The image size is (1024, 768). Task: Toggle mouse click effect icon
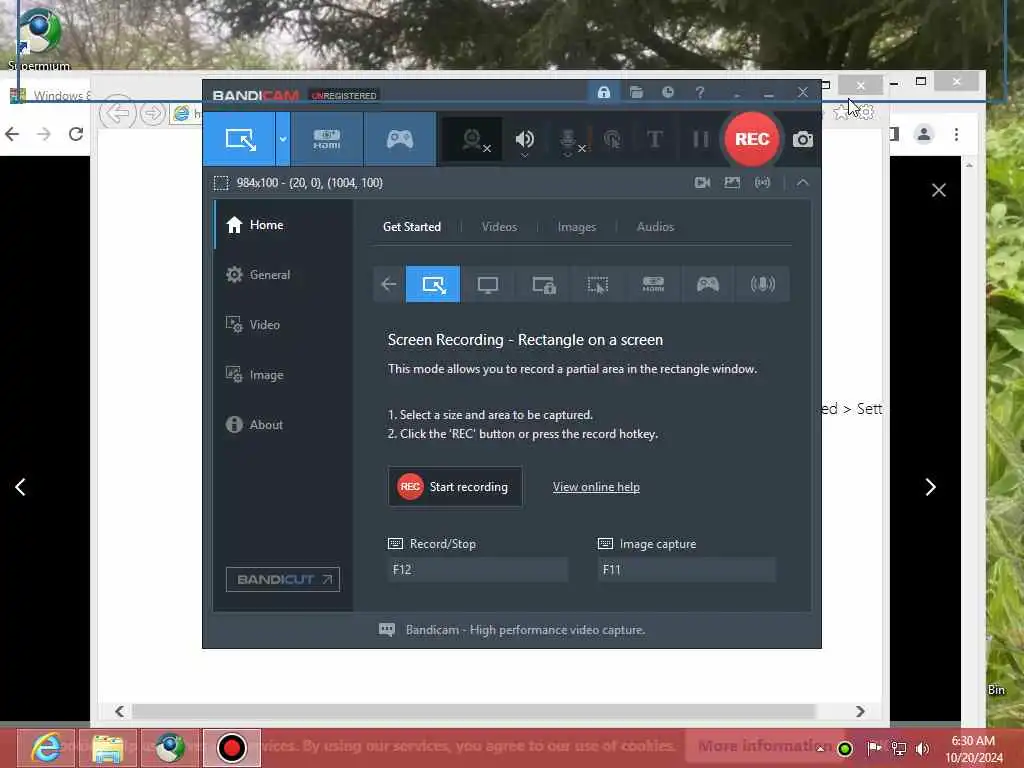pyautogui.click(x=612, y=139)
